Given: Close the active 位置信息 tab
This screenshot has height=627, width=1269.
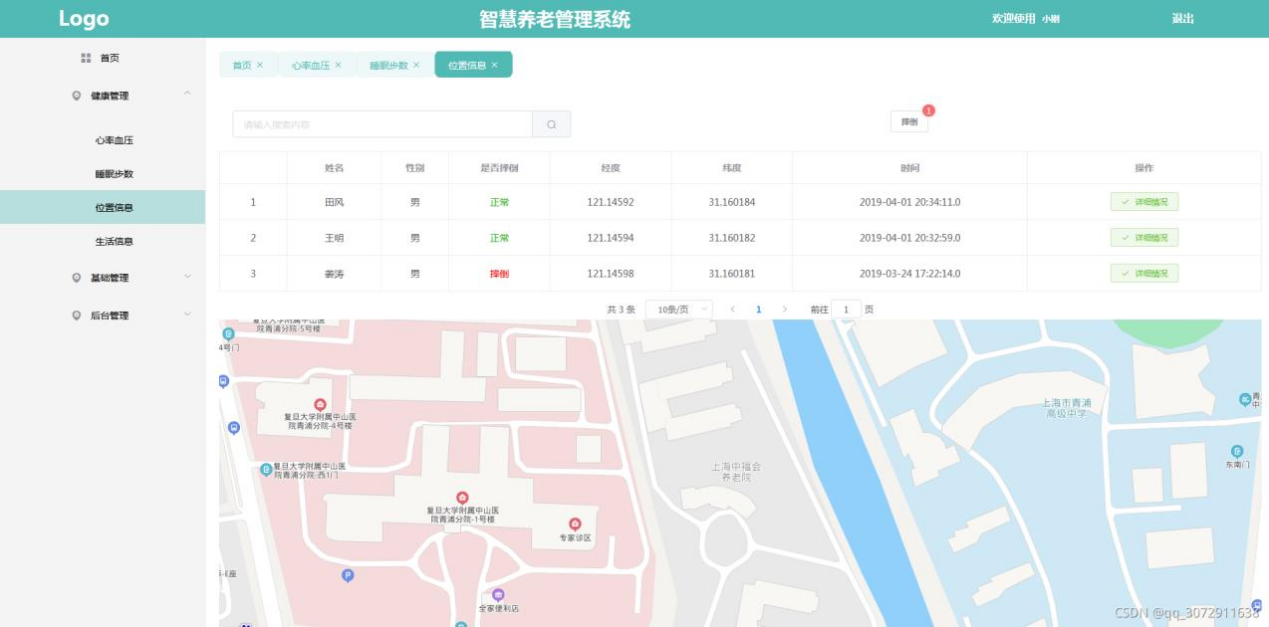Looking at the screenshot, I should coord(494,65).
